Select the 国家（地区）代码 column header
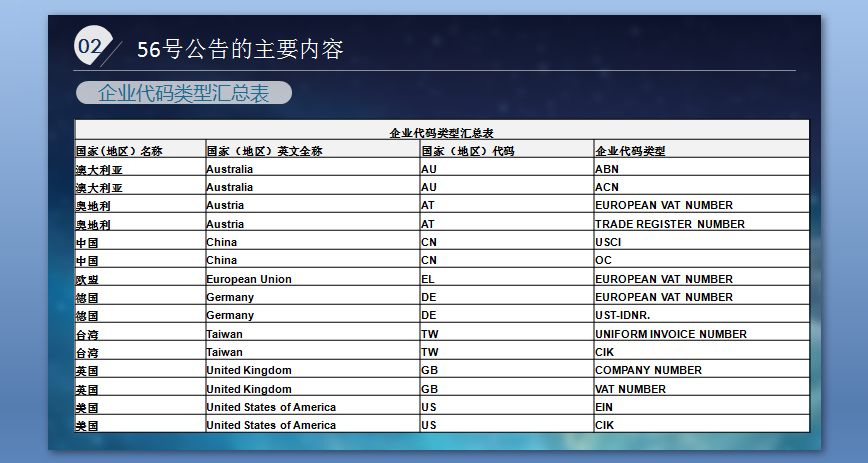868x463 pixels. click(467, 151)
